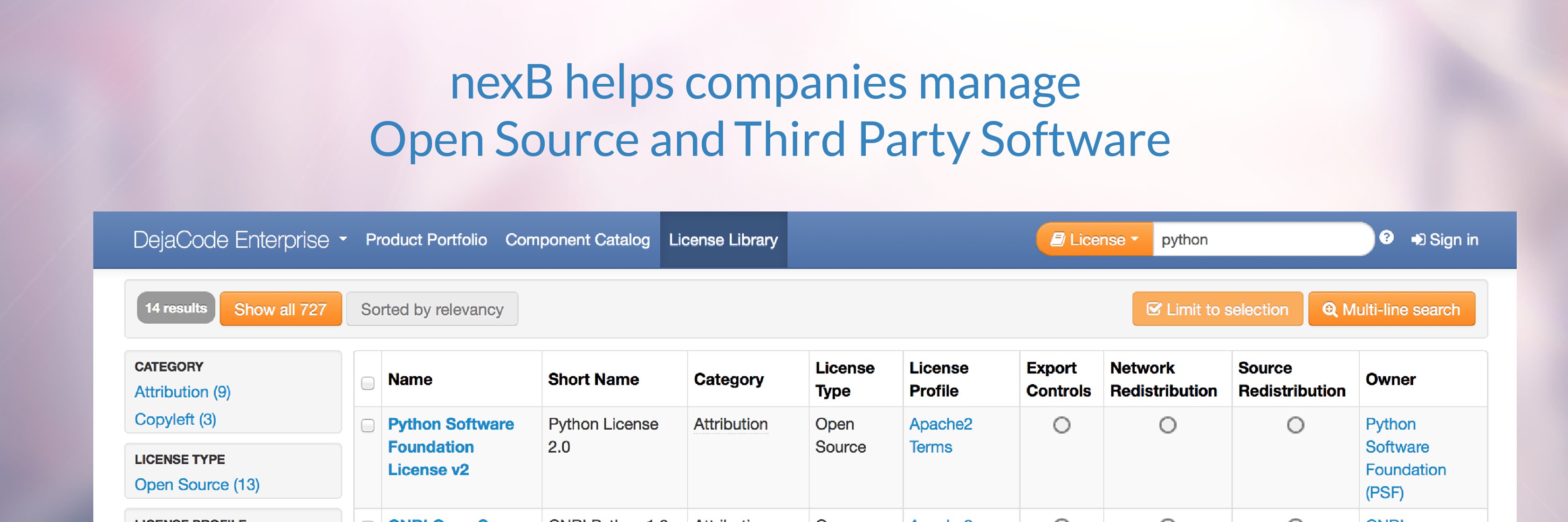Image resolution: width=1568 pixels, height=522 pixels.
Task: Click the Sorted by relevancy button
Action: click(x=432, y=309)
